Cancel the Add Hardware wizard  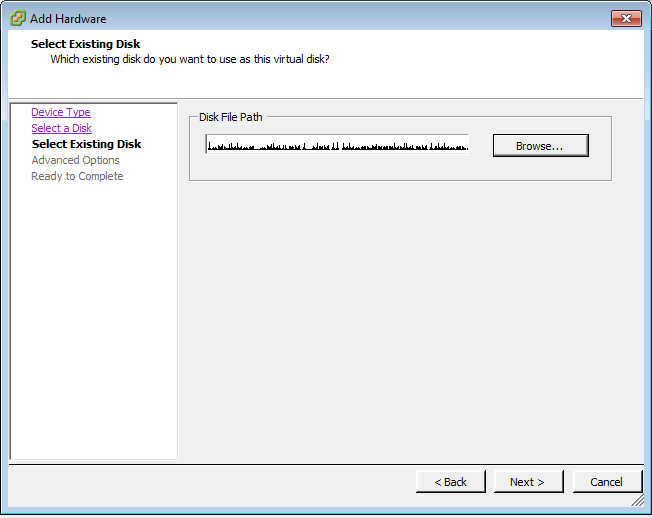[606, 482]
